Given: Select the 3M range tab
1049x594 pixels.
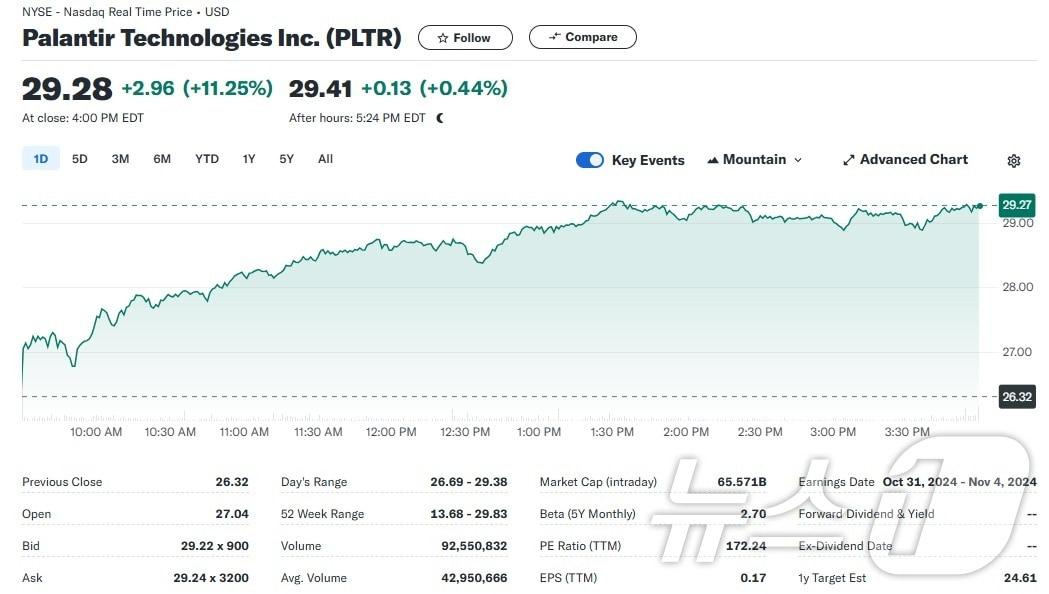Looking at the screenshot, I should click(x=120, y=159).
